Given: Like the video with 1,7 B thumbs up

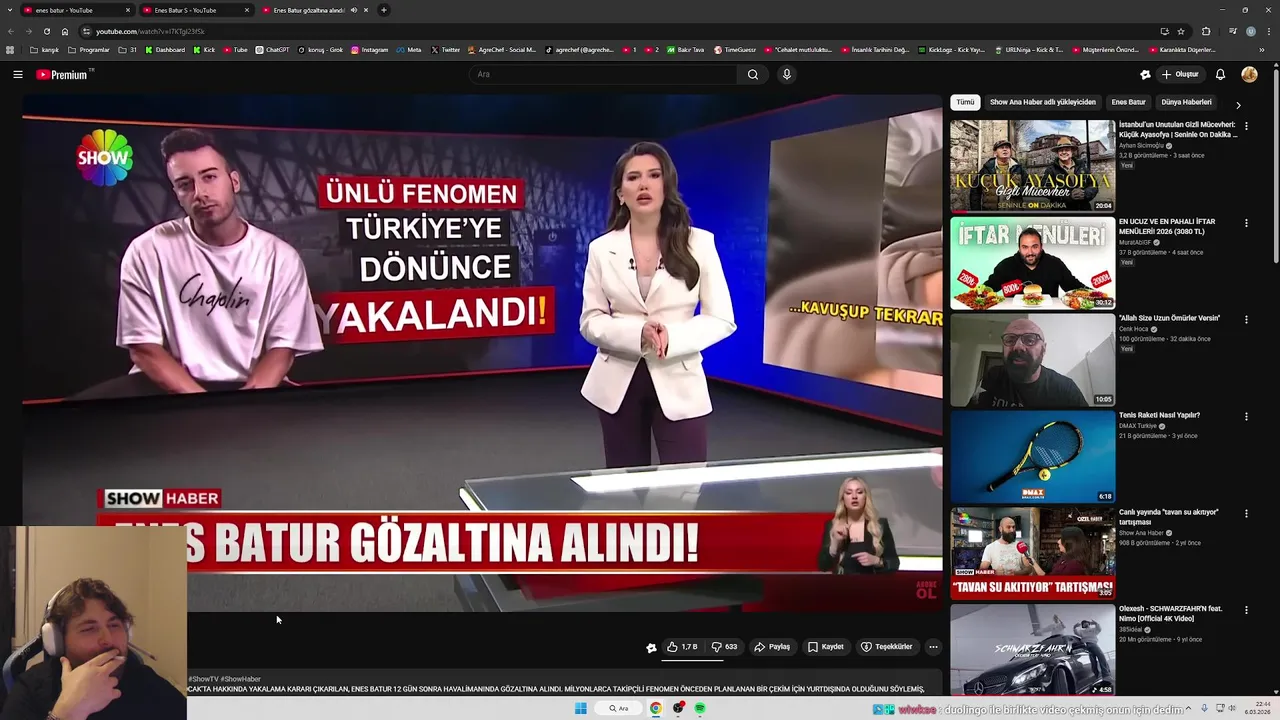Looking at the screenshot, I should click(683, 647).
